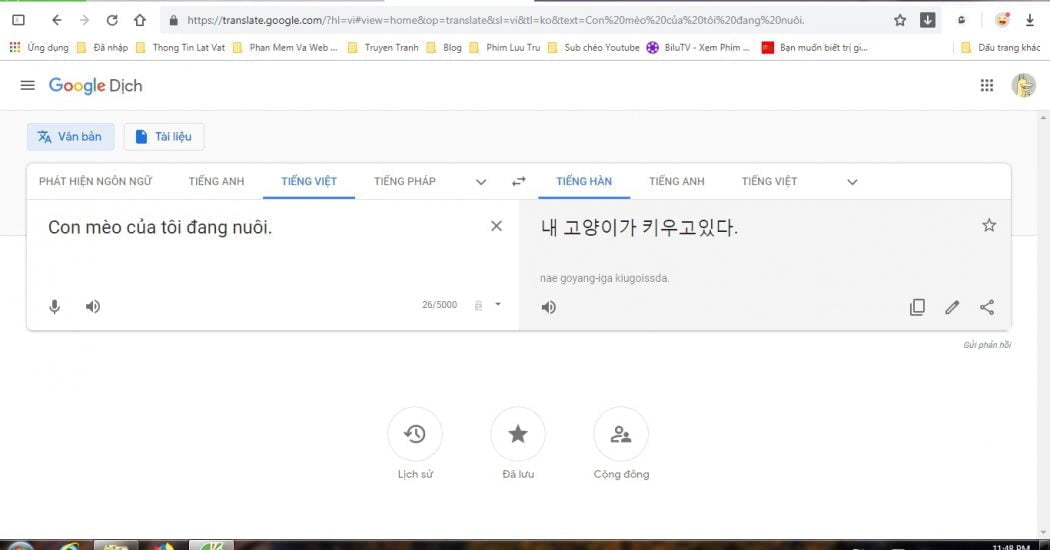Select TIẾNG ANH as target language
Image resolution: width=1050 pixels, height=550 pixels.
pos(676,181)
